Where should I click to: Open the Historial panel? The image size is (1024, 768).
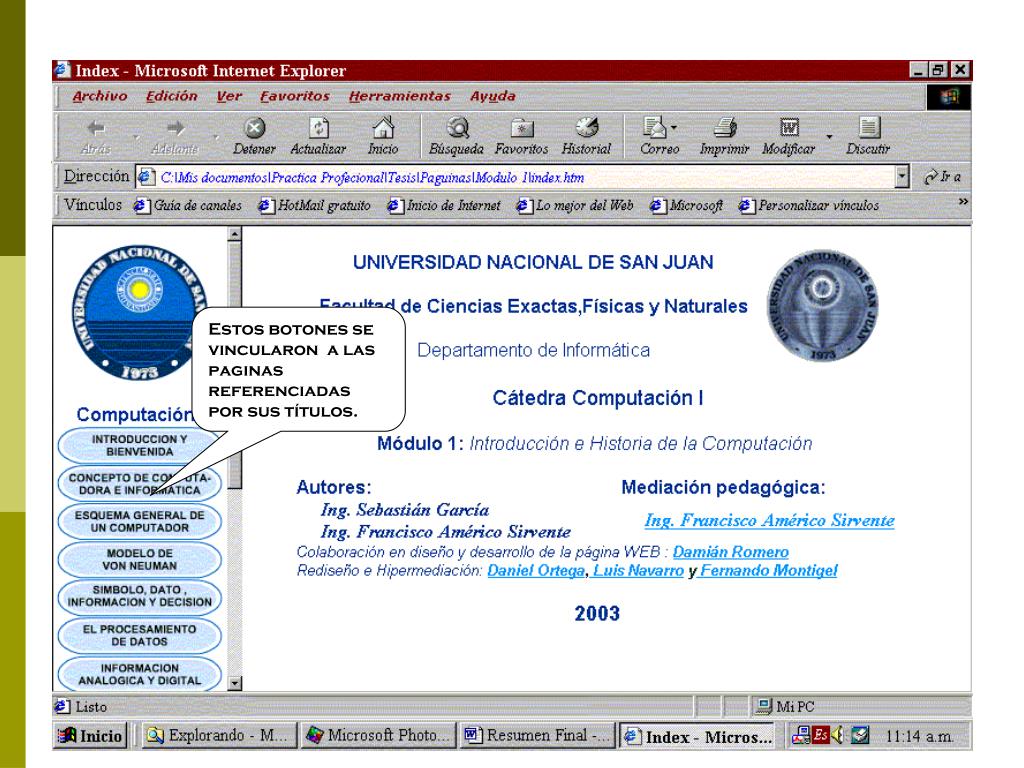586,136
